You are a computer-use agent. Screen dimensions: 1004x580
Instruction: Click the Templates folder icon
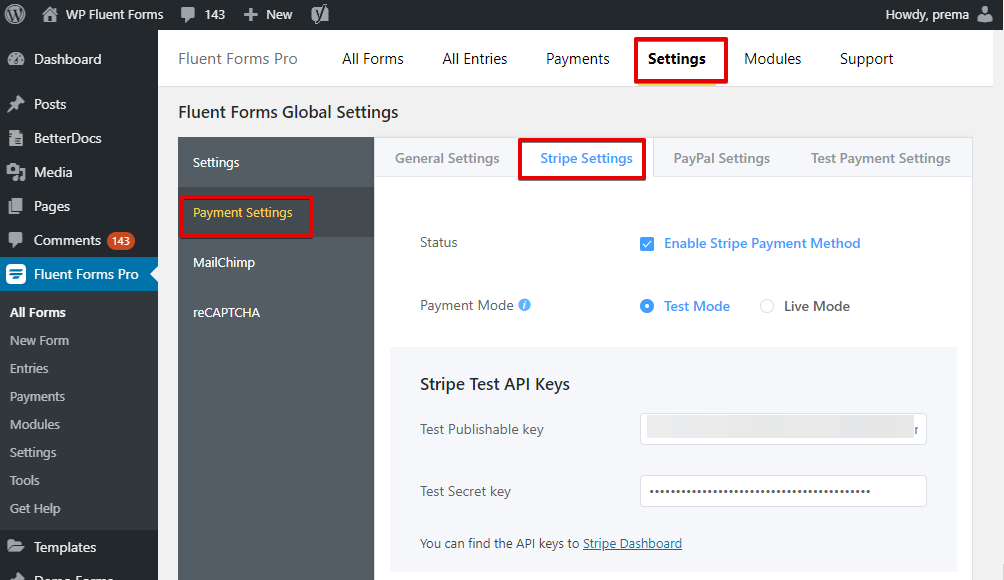click(16, 546)
